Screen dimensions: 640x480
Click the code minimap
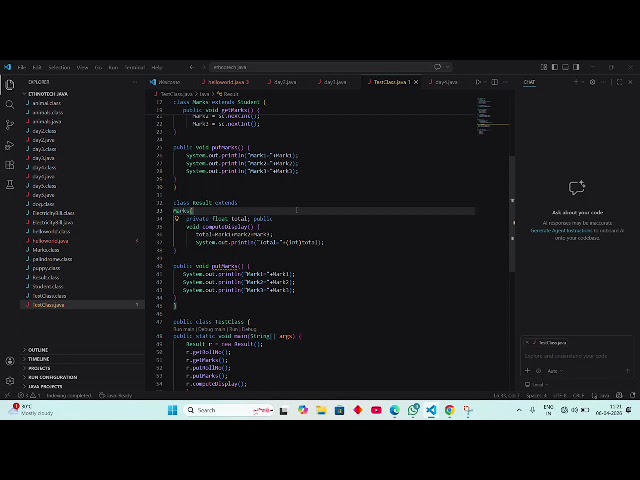pyautogui.click(x=493, y=116)
